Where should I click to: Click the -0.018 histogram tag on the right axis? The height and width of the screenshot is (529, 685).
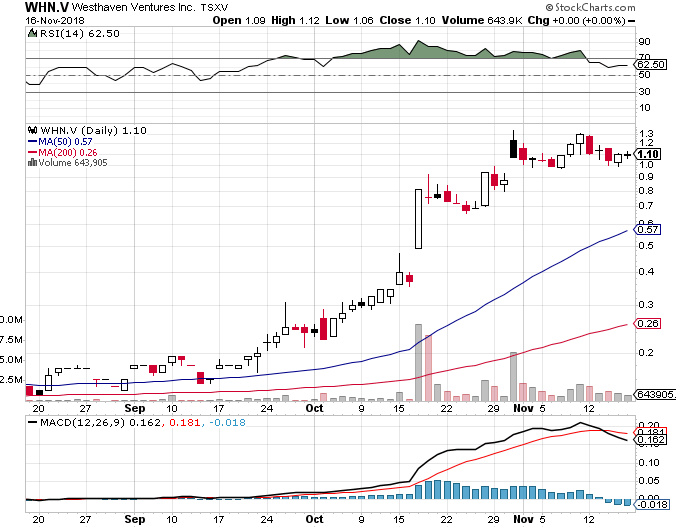point(652,505)
